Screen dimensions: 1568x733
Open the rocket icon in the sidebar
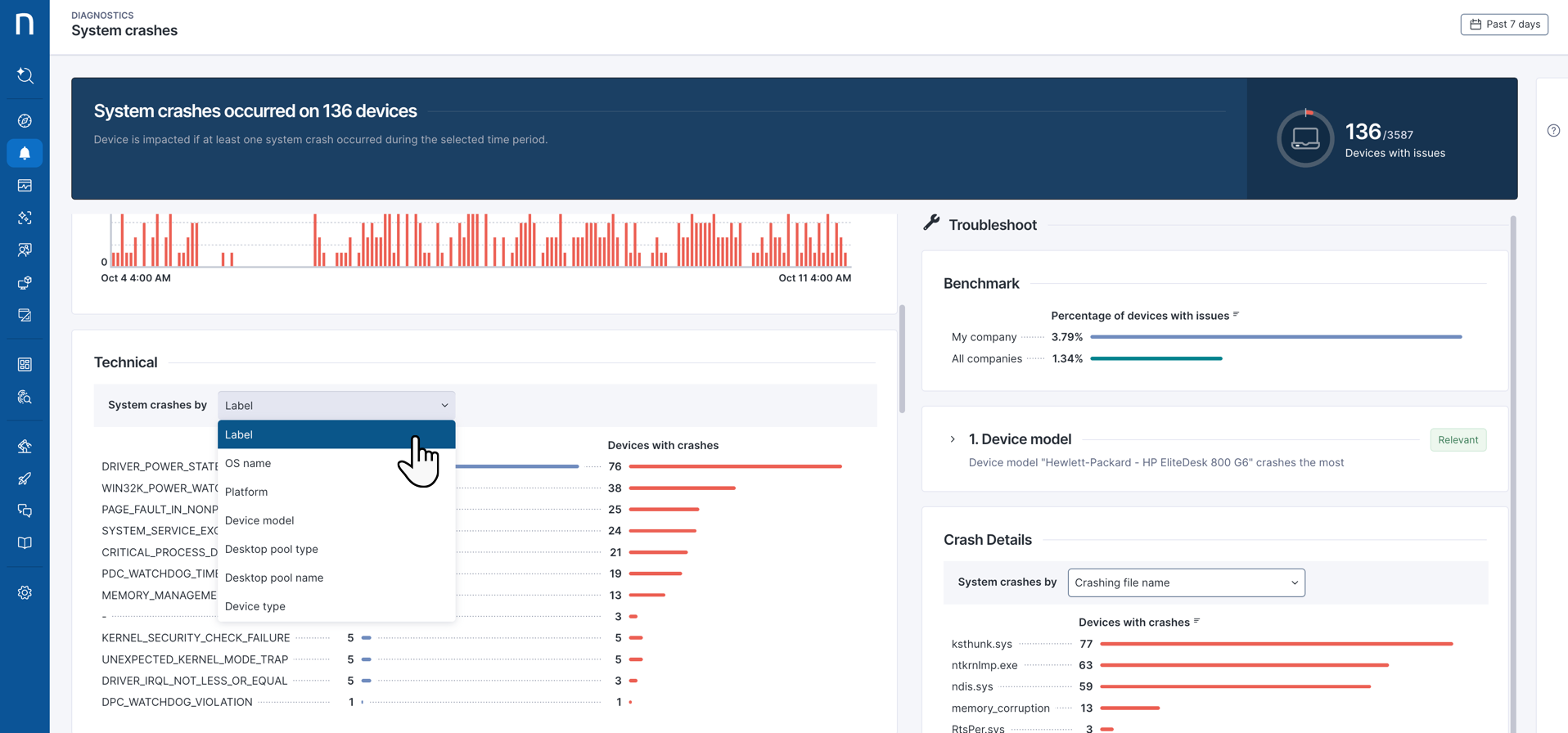click(x=25, y=479)
